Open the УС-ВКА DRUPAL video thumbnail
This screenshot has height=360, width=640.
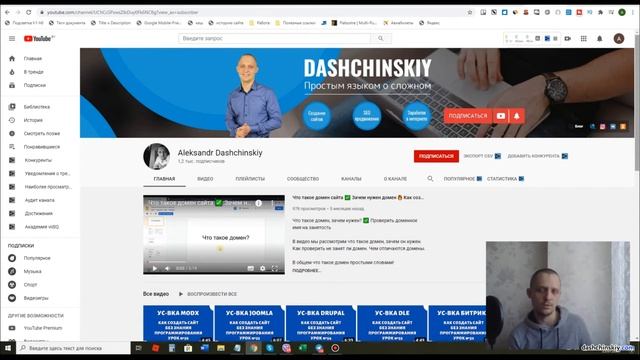coord(320,323)
